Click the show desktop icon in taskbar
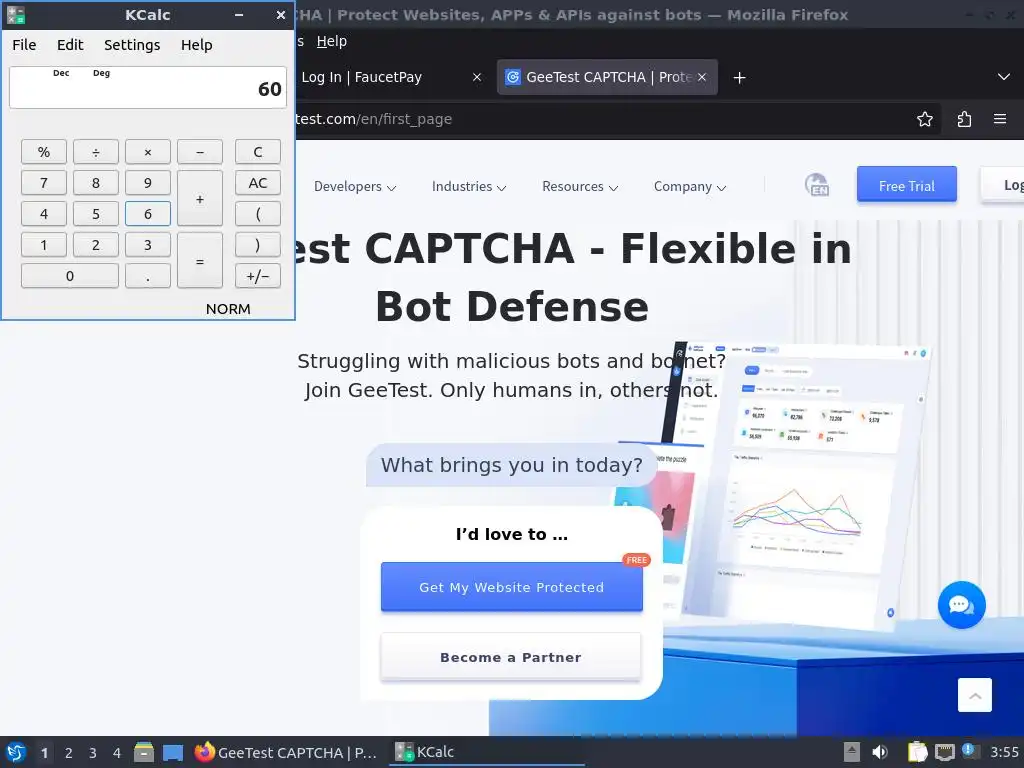This screenshot has height=768, width=1024. [172, 752]
